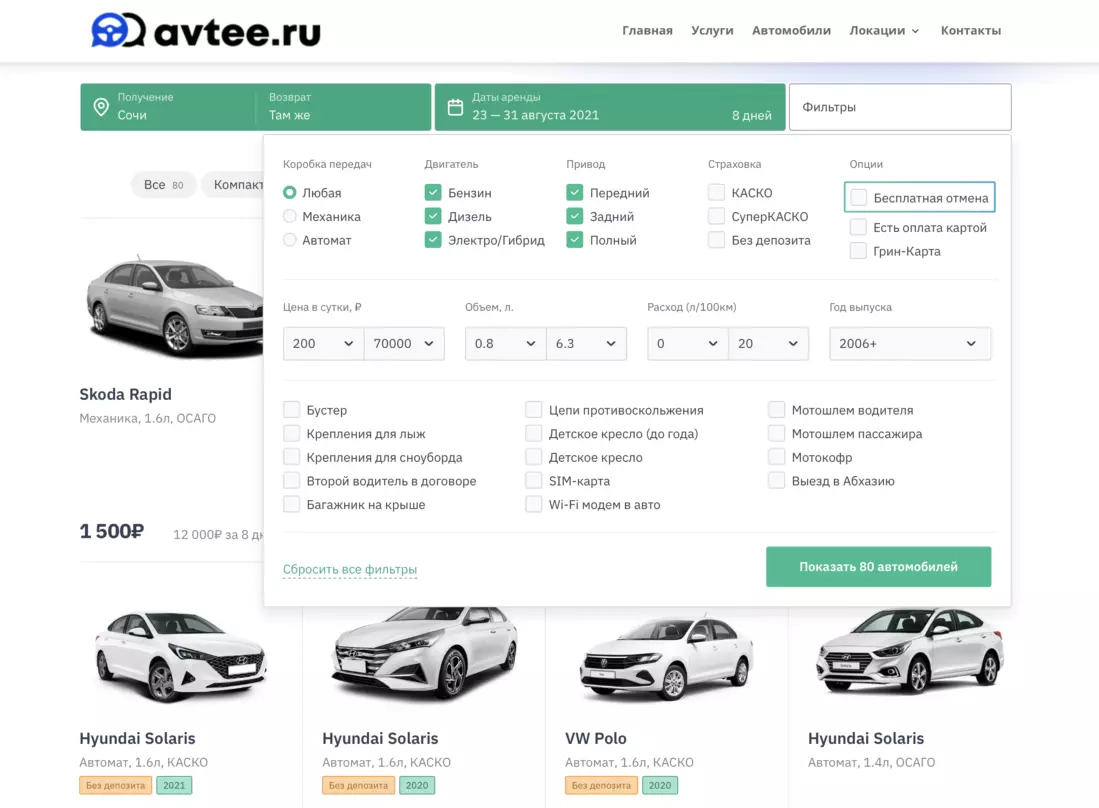Open the Услуги menu item

click(x=712, y=31)
